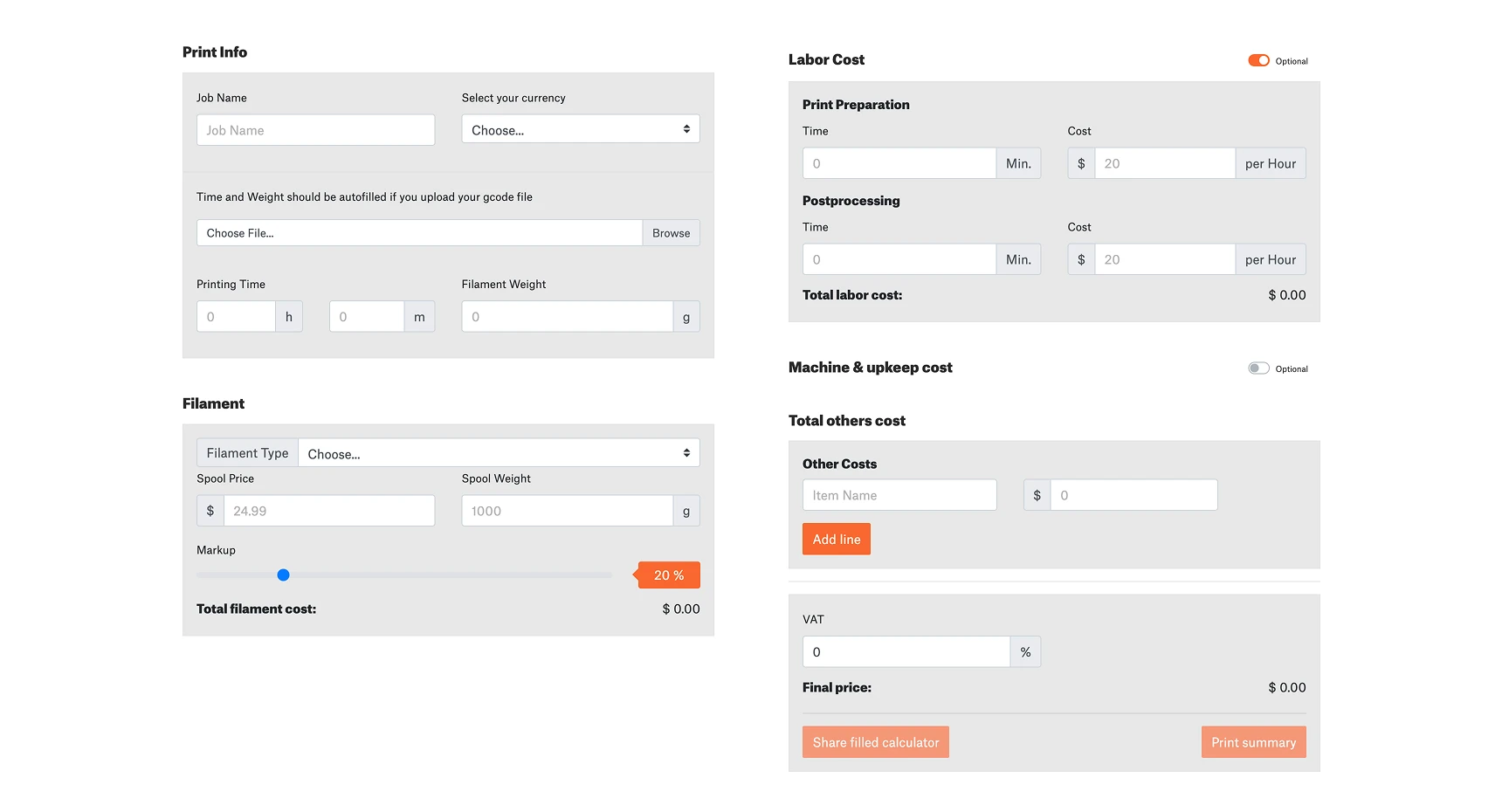1509x812 pixels.
Task: Focus the Print Preparation Time field
Action: click(899, 163)
